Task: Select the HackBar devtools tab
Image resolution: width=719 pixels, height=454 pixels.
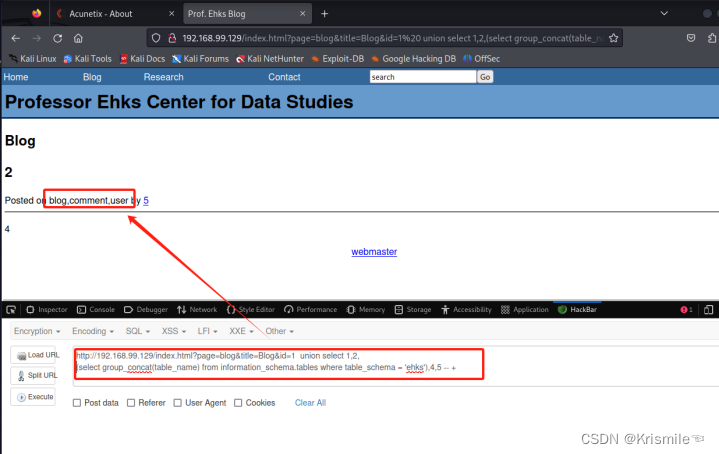Action: coord(577,310)
